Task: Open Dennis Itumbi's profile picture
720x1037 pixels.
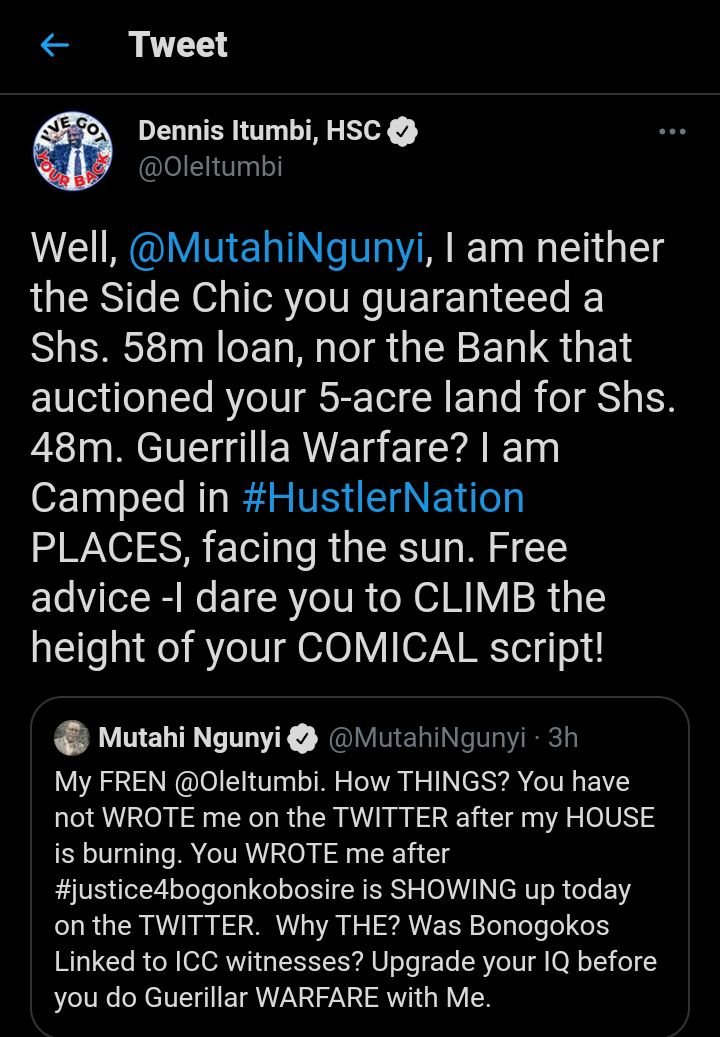Action: 73,150
